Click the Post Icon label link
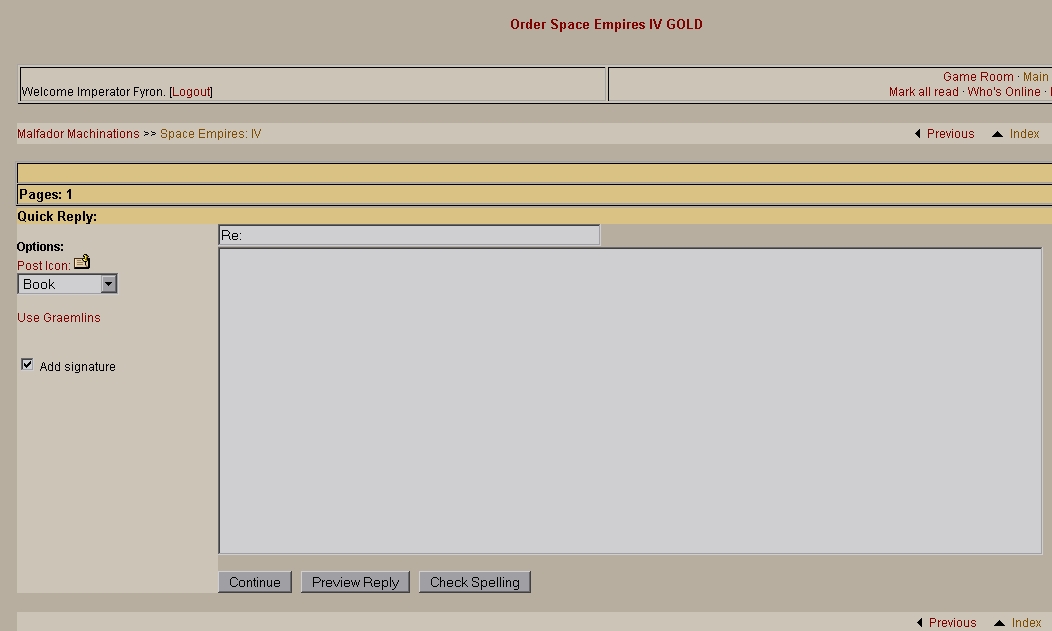 [43, 266]
